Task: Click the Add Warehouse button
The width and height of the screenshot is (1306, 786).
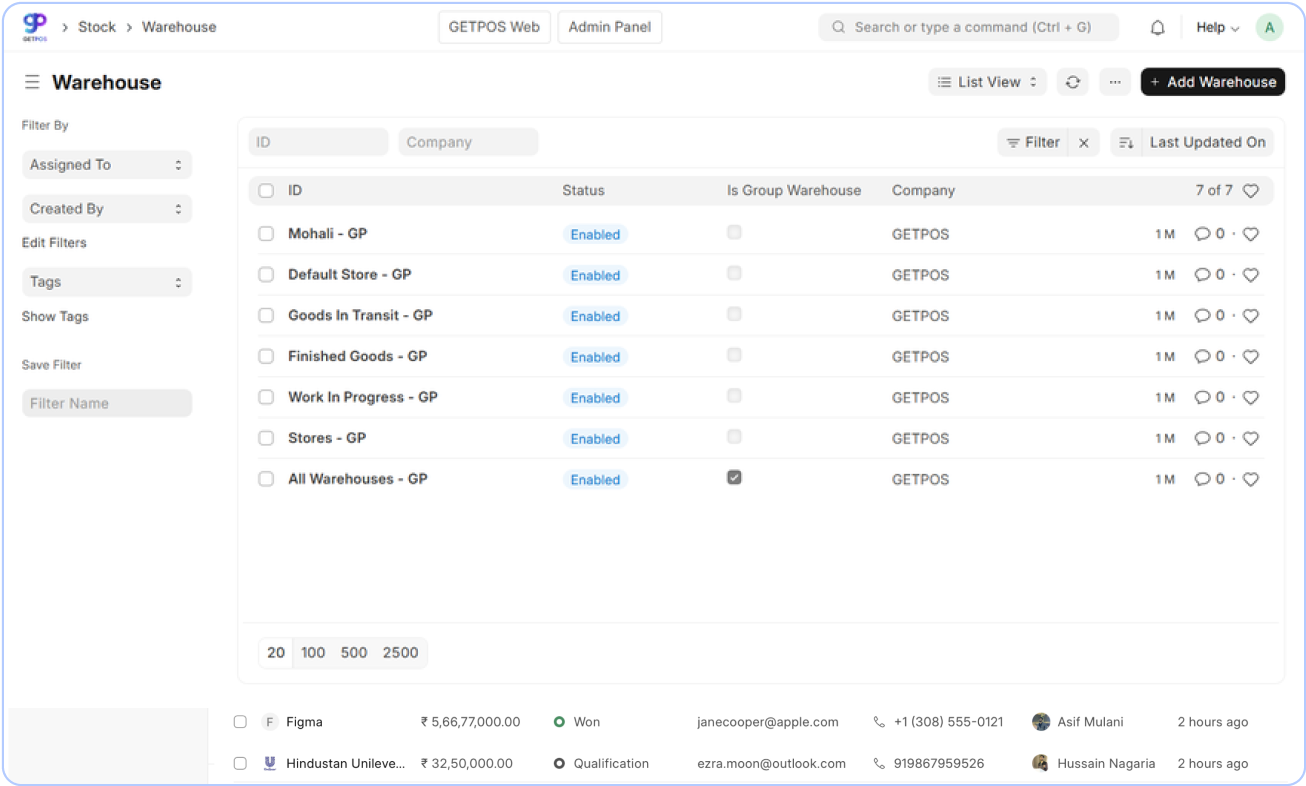Action: click(x=1212, y=82)
